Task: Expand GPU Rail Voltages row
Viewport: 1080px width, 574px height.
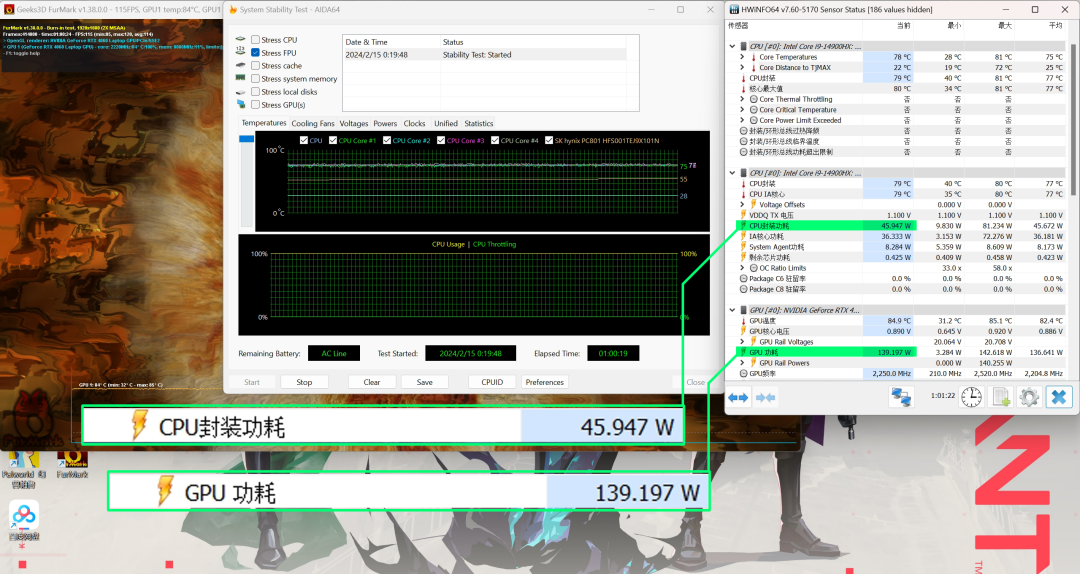Action: click(x=742, y=342)
